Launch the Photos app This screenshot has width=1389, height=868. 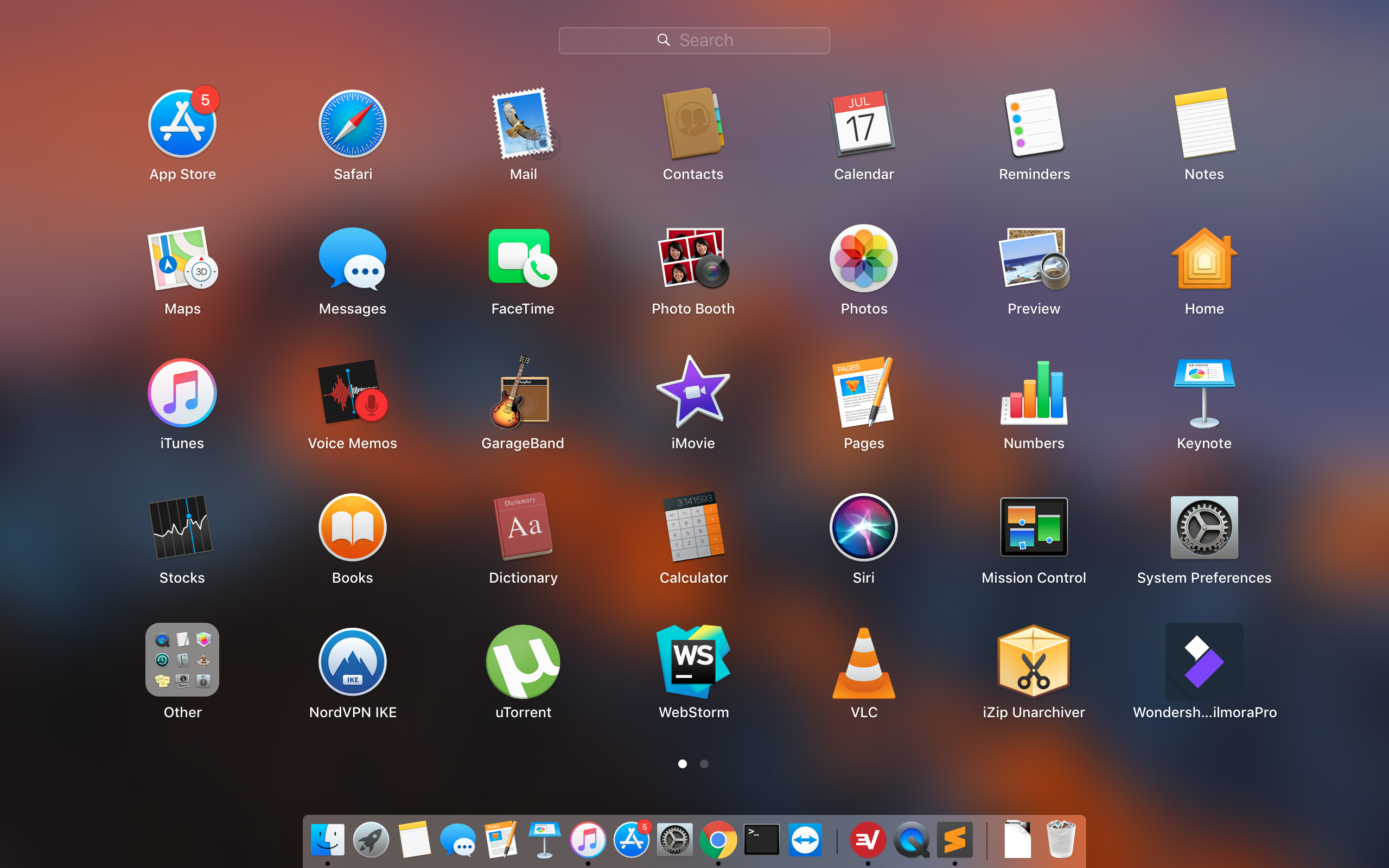click(x=864, y=258)
